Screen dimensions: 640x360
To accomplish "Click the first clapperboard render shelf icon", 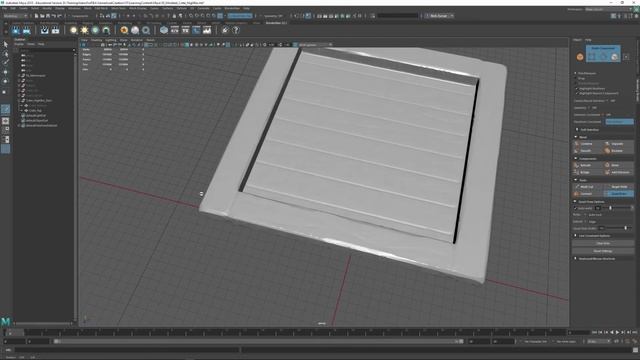I will (44, 30).
